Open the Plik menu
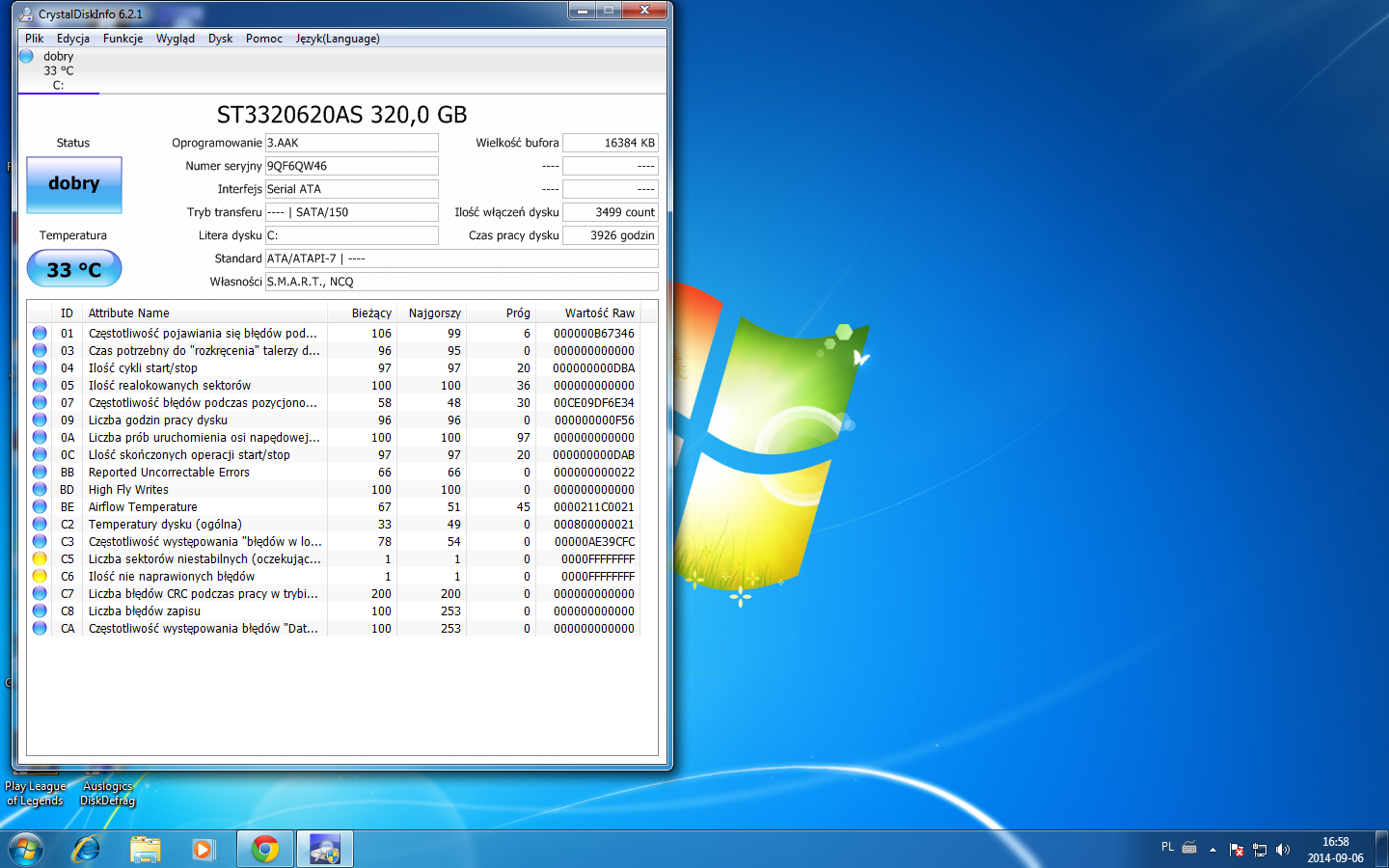This screenshot has width=1389, height=868. (35, 39)
